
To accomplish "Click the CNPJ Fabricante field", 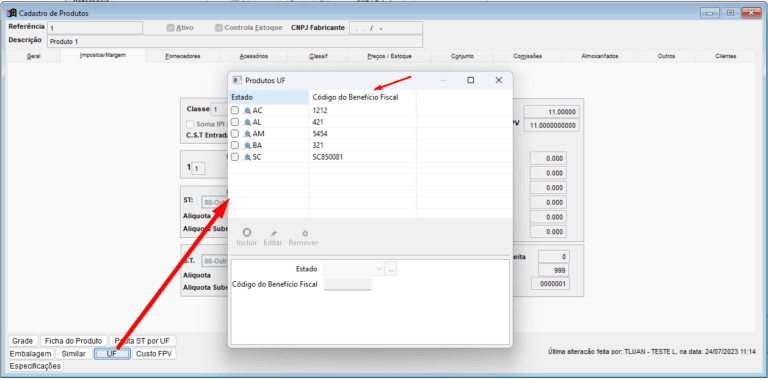I will point(386,28).
